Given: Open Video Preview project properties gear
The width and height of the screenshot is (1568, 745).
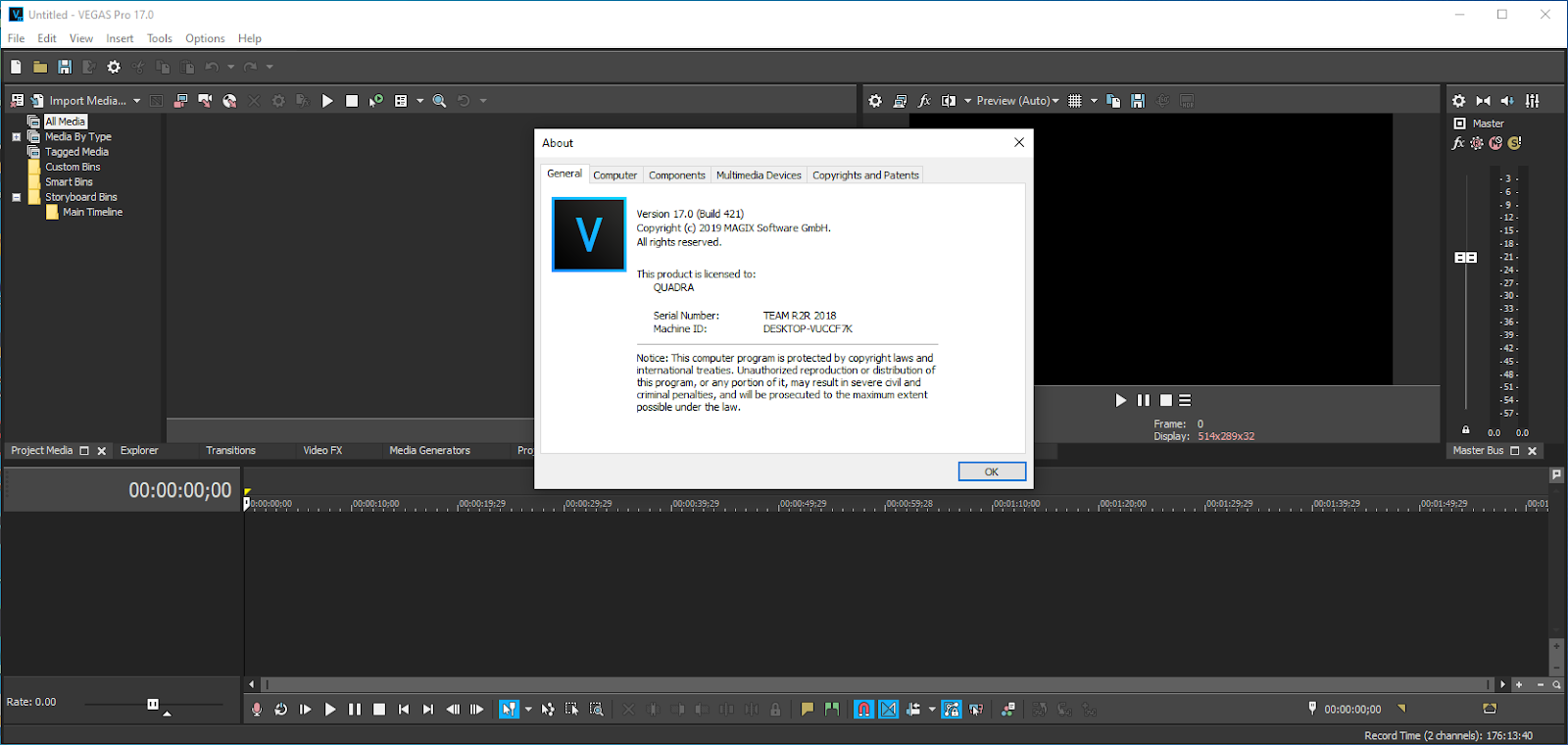Looking at the screenshot, I should (x=875, y=101).
